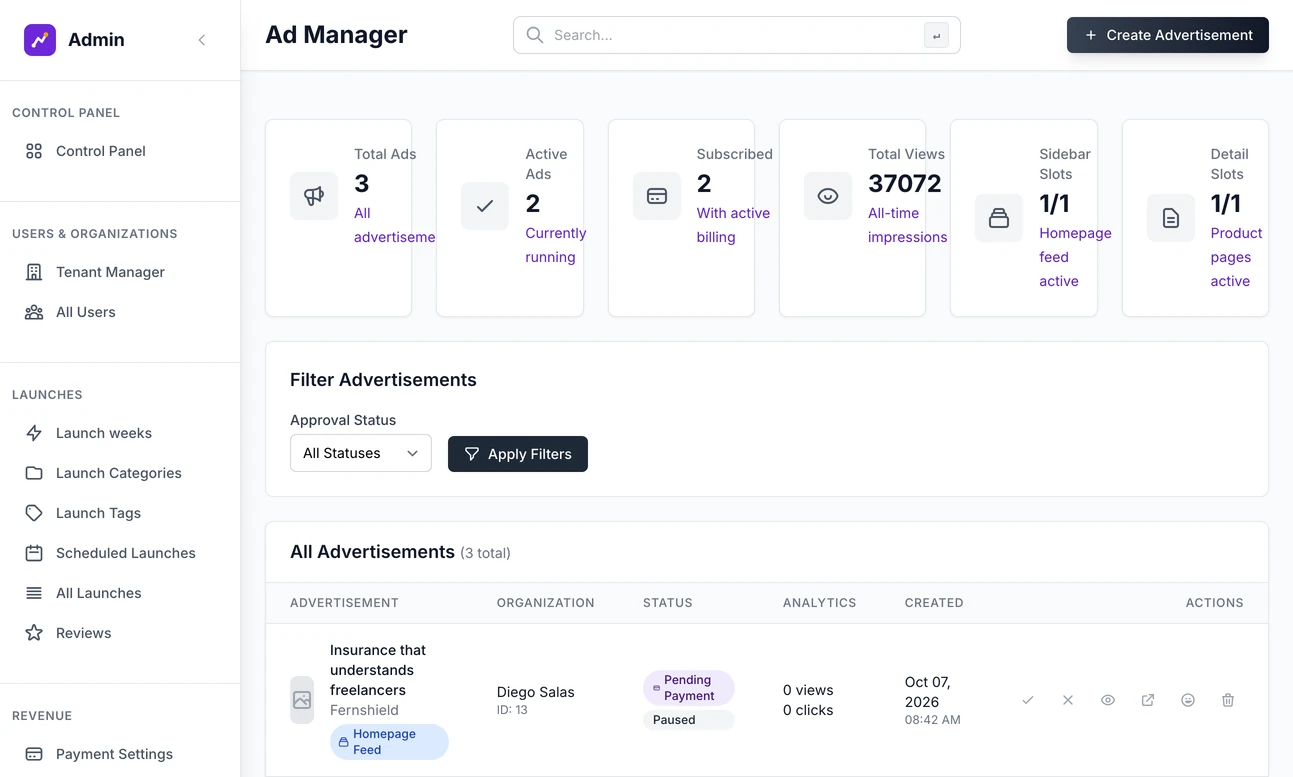Open the All Statuses dropdown
Image resolution: width=1293 pixels, height=777 pixels.
tap(361, 453)
